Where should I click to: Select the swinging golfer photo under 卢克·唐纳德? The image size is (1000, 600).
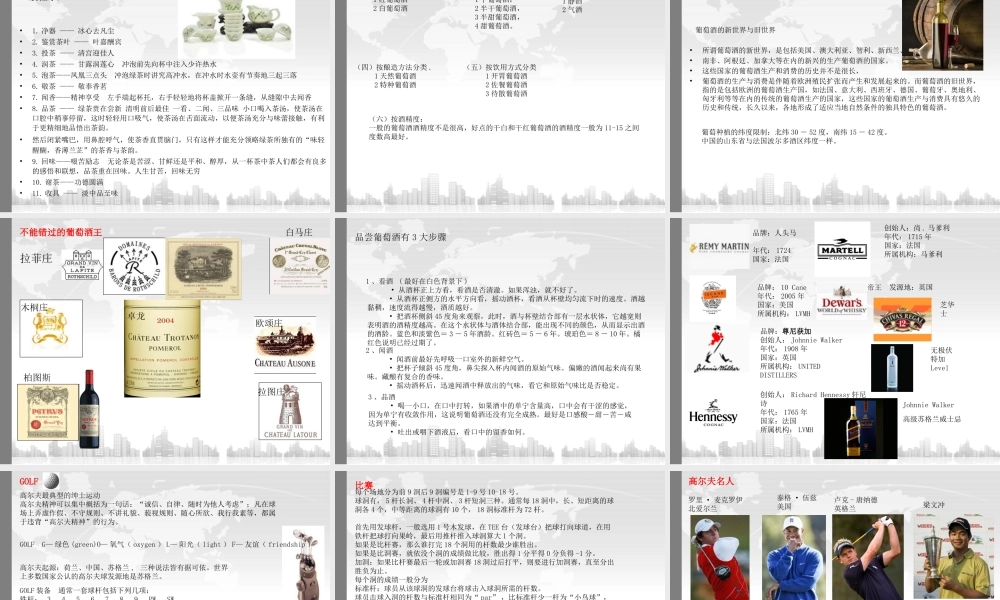[x=868, y=557]
